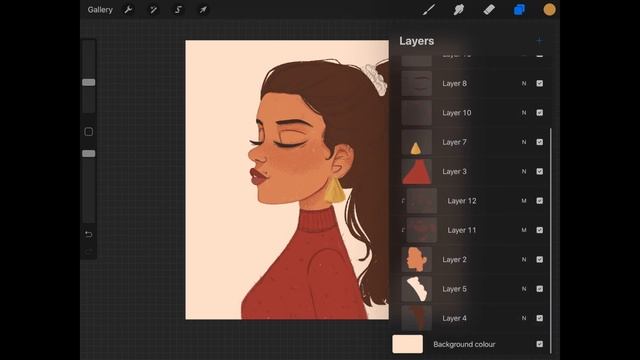
Task: Click the Layers panel scrollbar
Action: [x=551, y=241]
